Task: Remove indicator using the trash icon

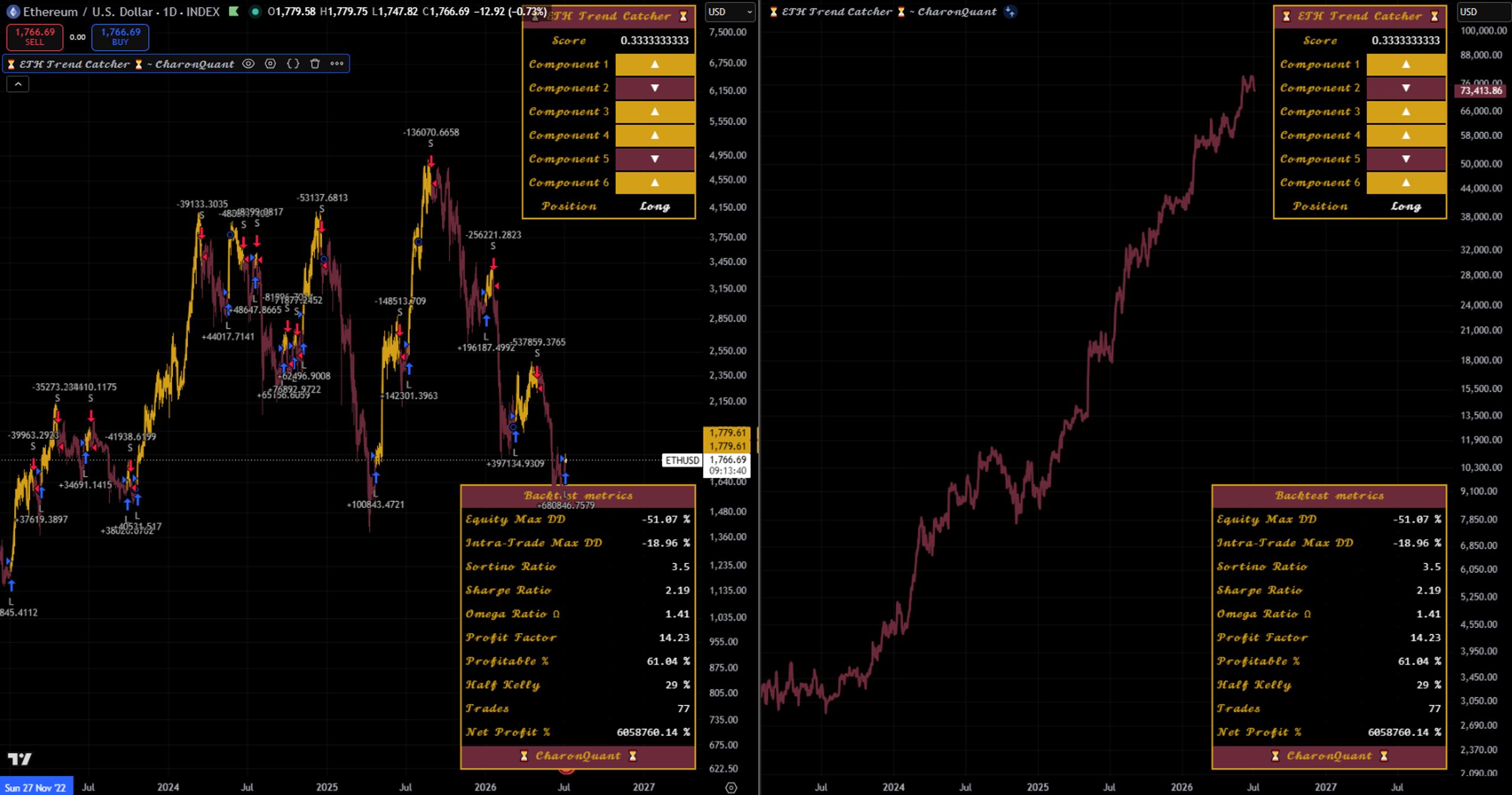Action: point(315,64)
